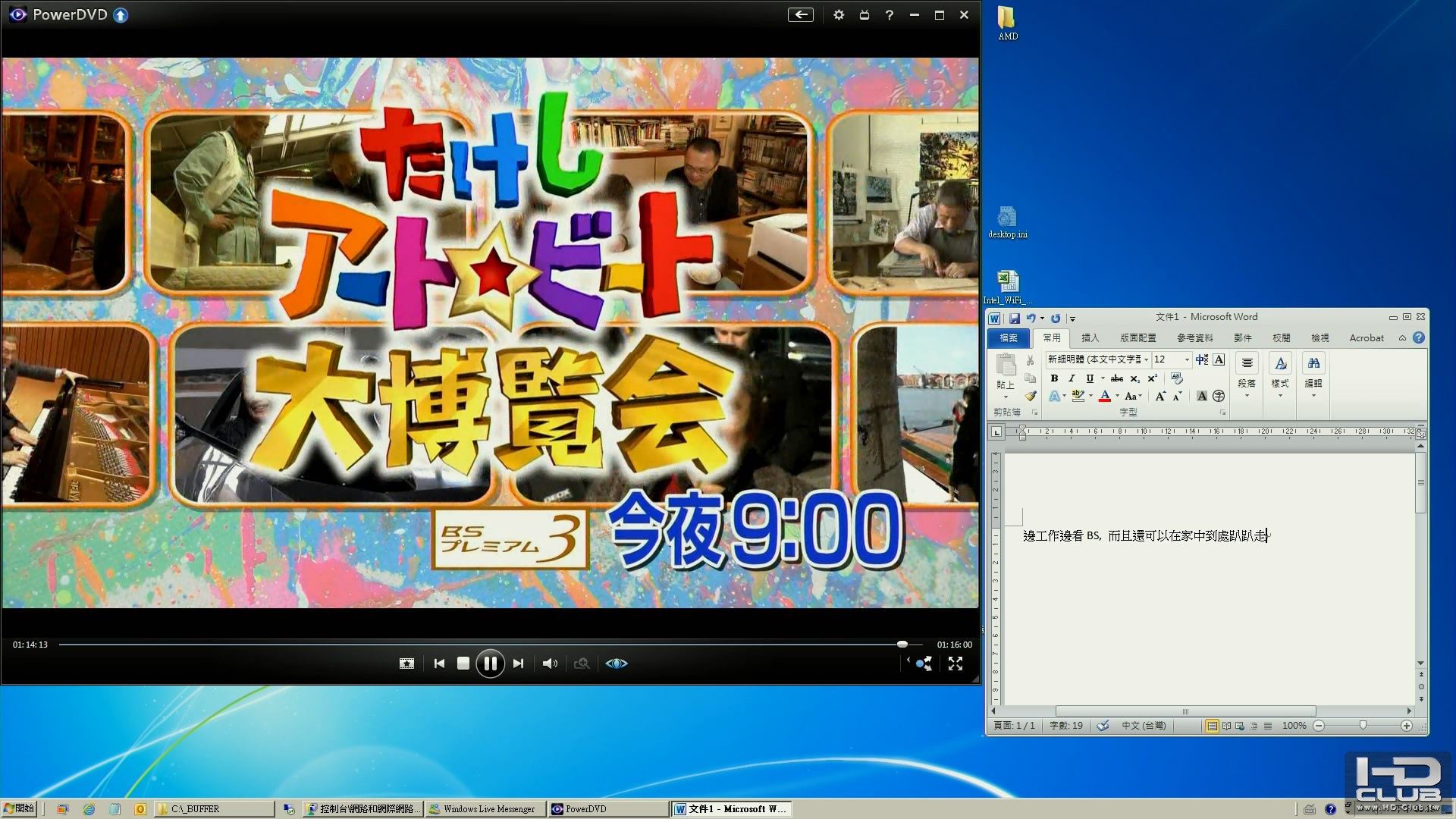
Task: Apply enclosed character 字 icon
Action: [1219, 396]
